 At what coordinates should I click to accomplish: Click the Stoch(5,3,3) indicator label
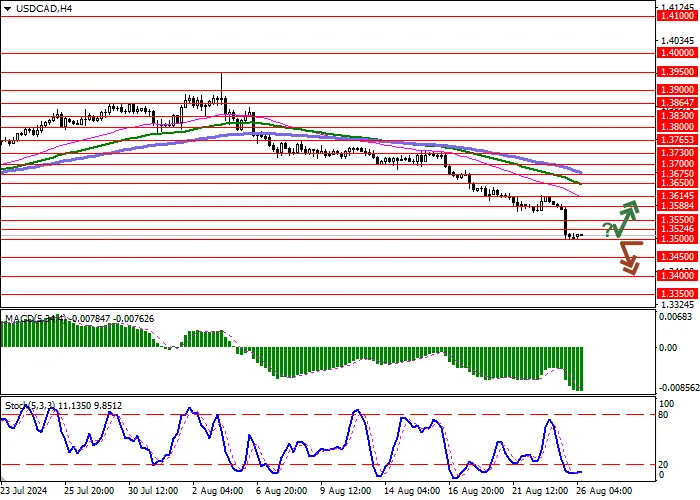pyautogui.click(x=63, y=406)
